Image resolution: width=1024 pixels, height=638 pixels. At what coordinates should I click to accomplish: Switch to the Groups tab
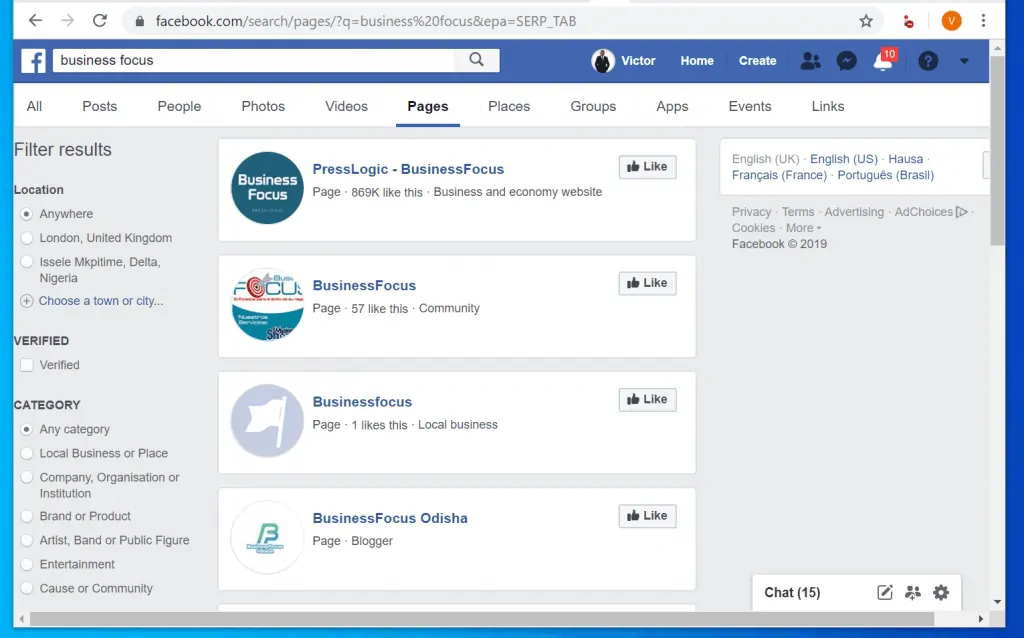coord(592,106)
